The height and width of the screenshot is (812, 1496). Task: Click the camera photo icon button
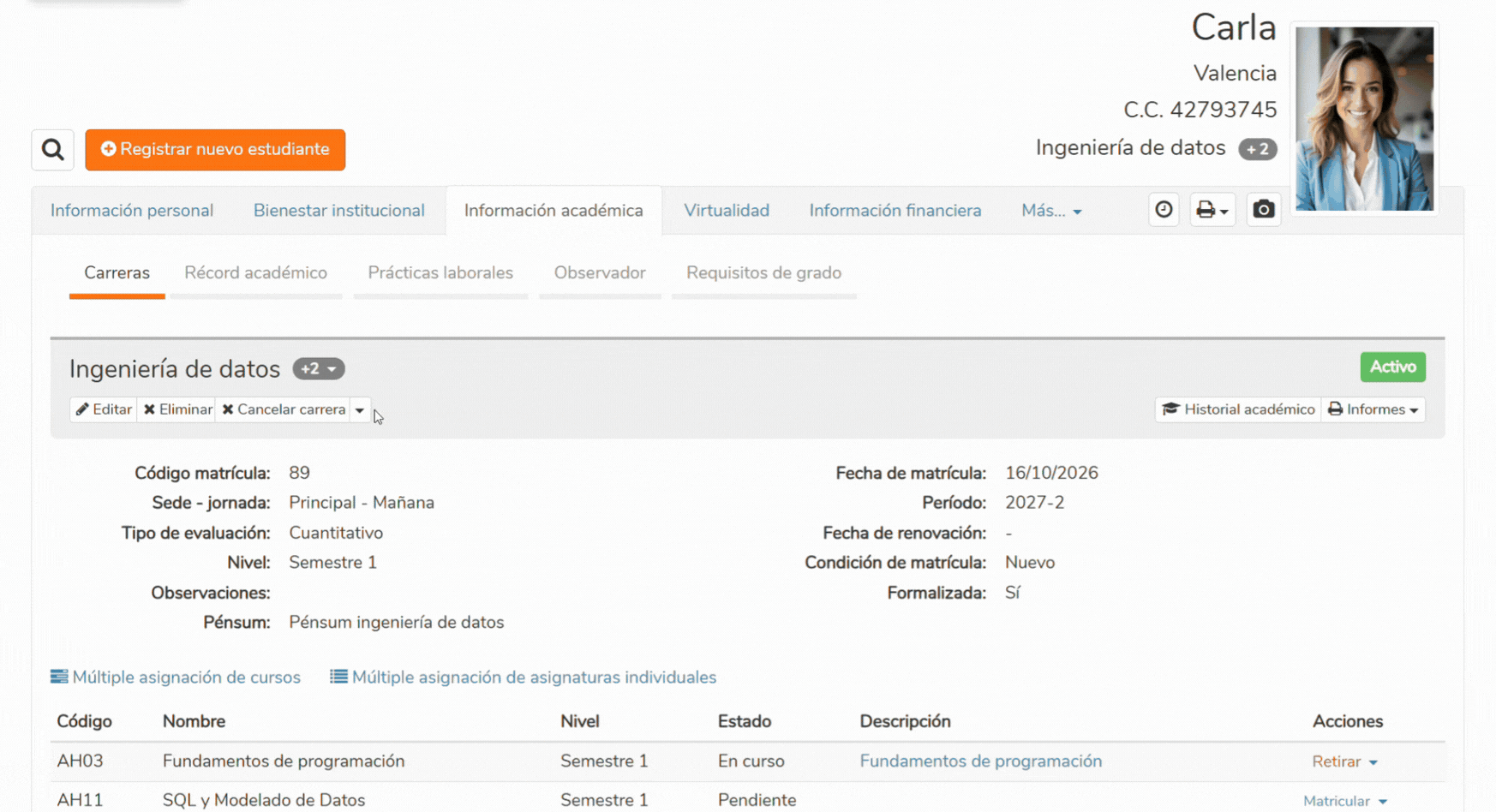pos(1263,210)
